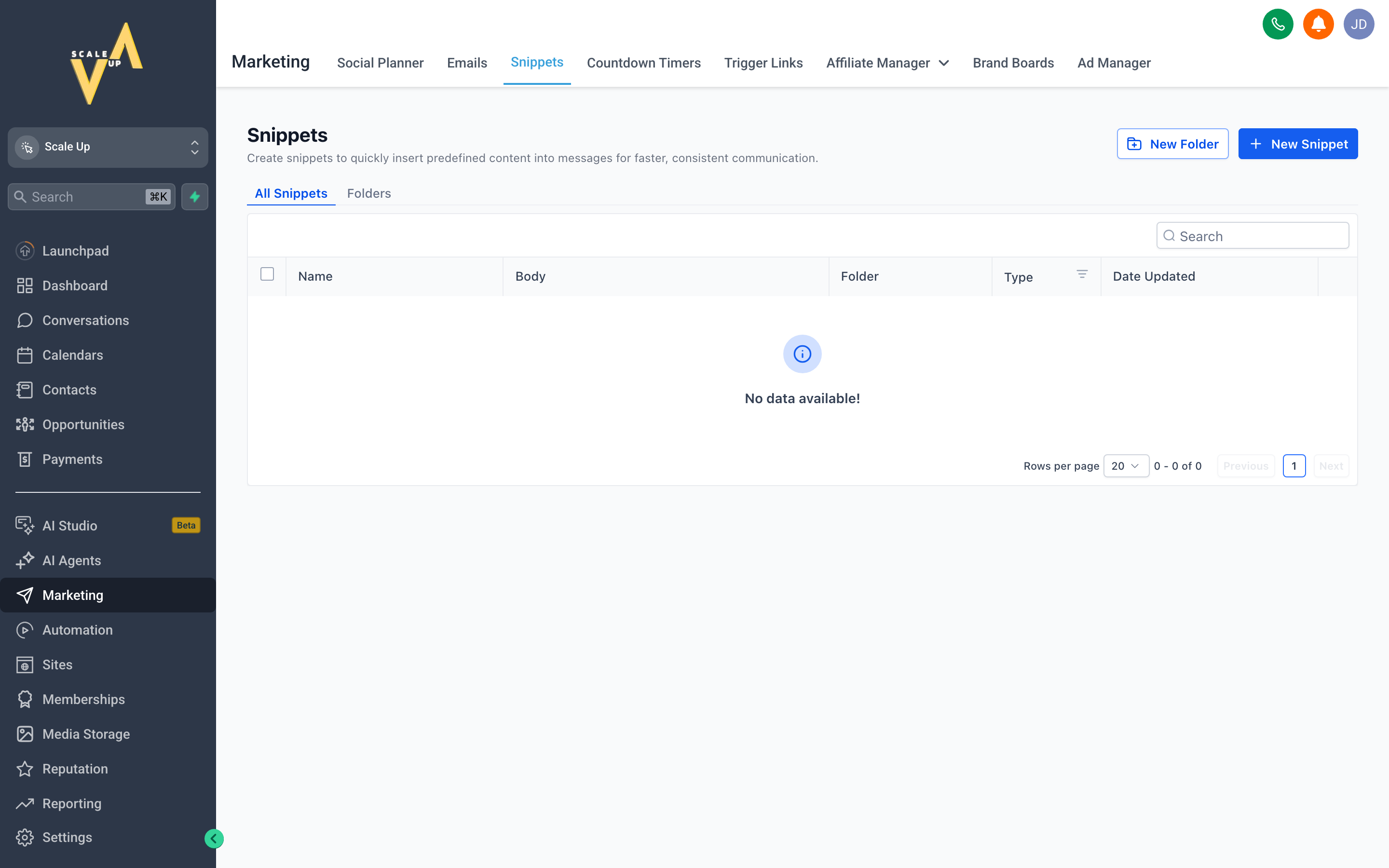Click the Date Updated column header
The width and height of the screenshot is (1389, 868).
(1210, 276)
